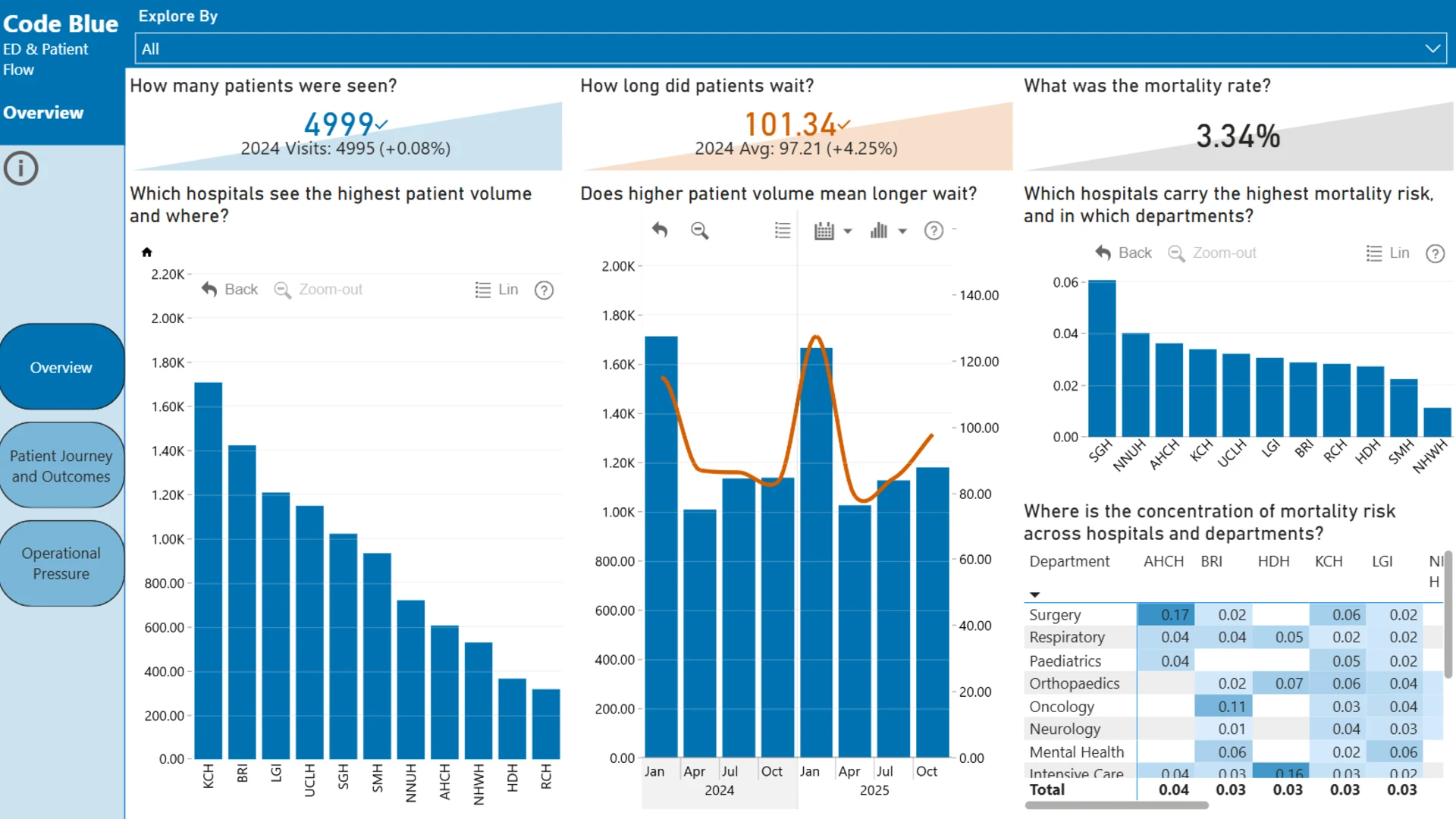
Task: Click the magnifier zoom-out icon in the wait chart
Action: pos(700,231)
